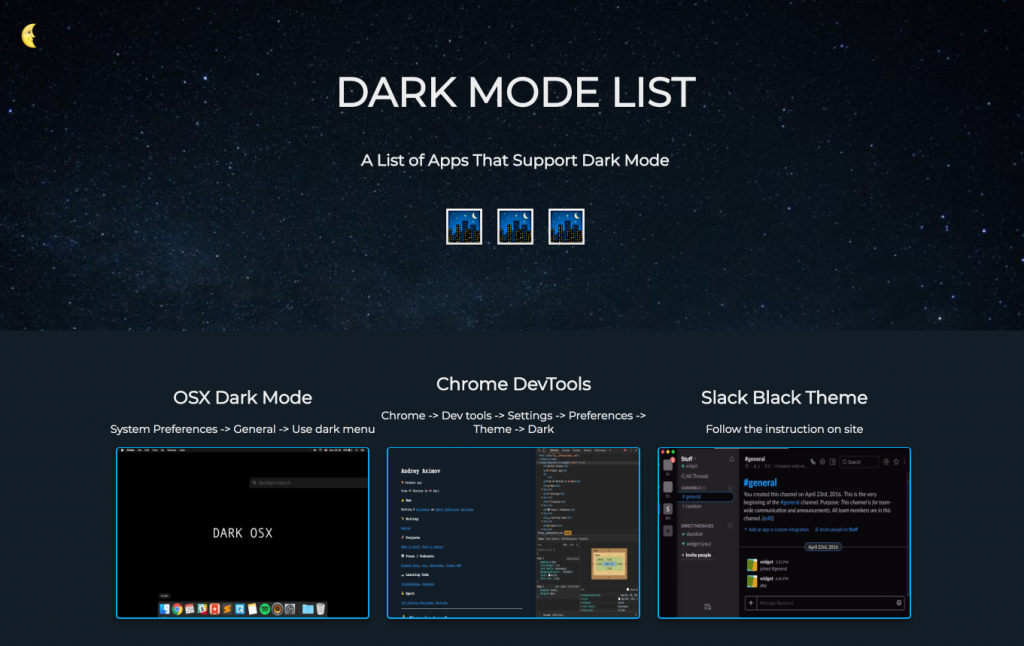Click the OSX Dark Mode heading

click(242, 397)
